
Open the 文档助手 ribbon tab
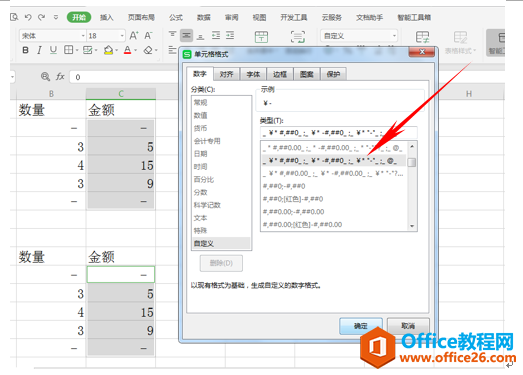pyautogui.click(x=369, y=17)
